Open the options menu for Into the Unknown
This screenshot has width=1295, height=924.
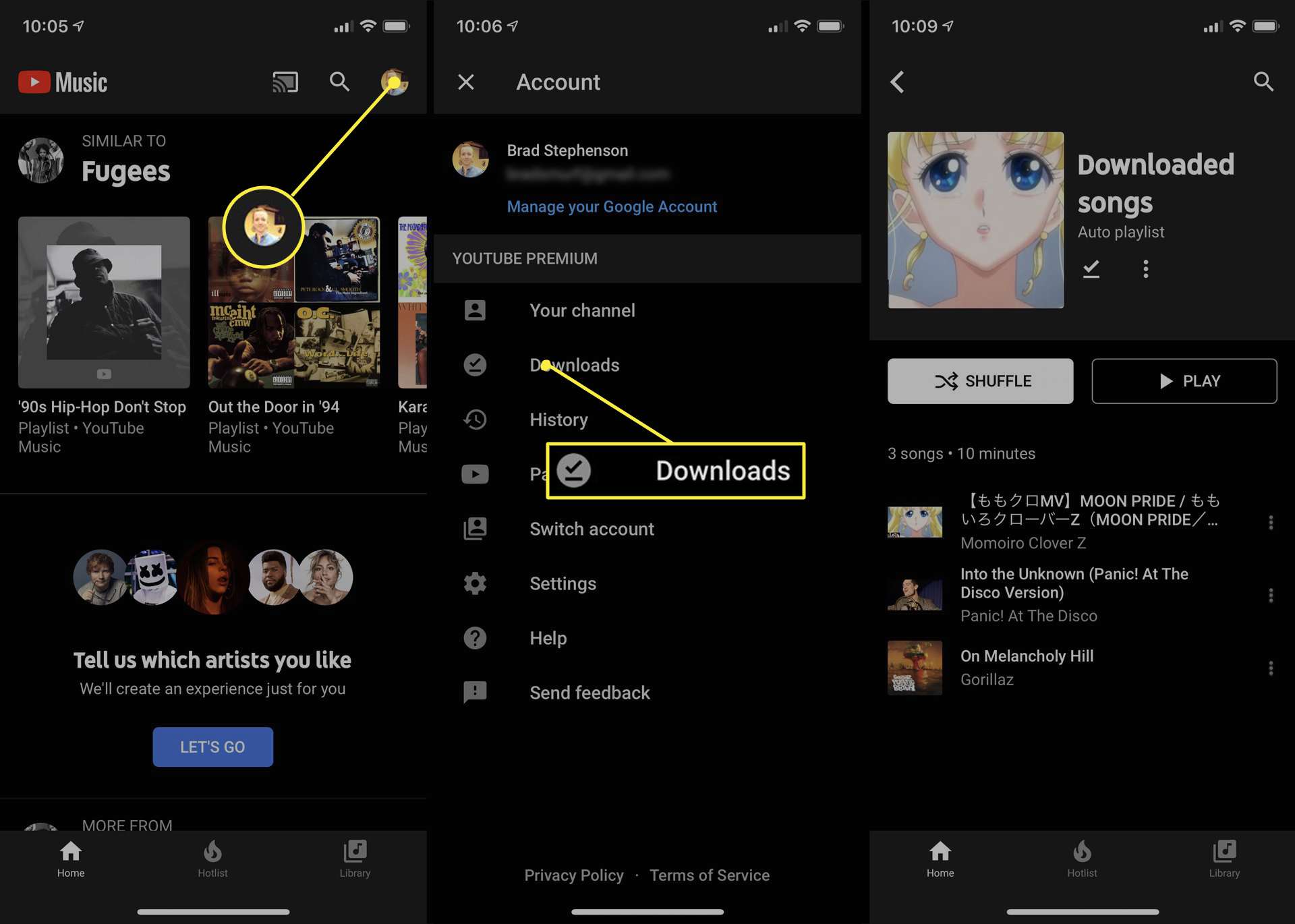(1271, 595)
